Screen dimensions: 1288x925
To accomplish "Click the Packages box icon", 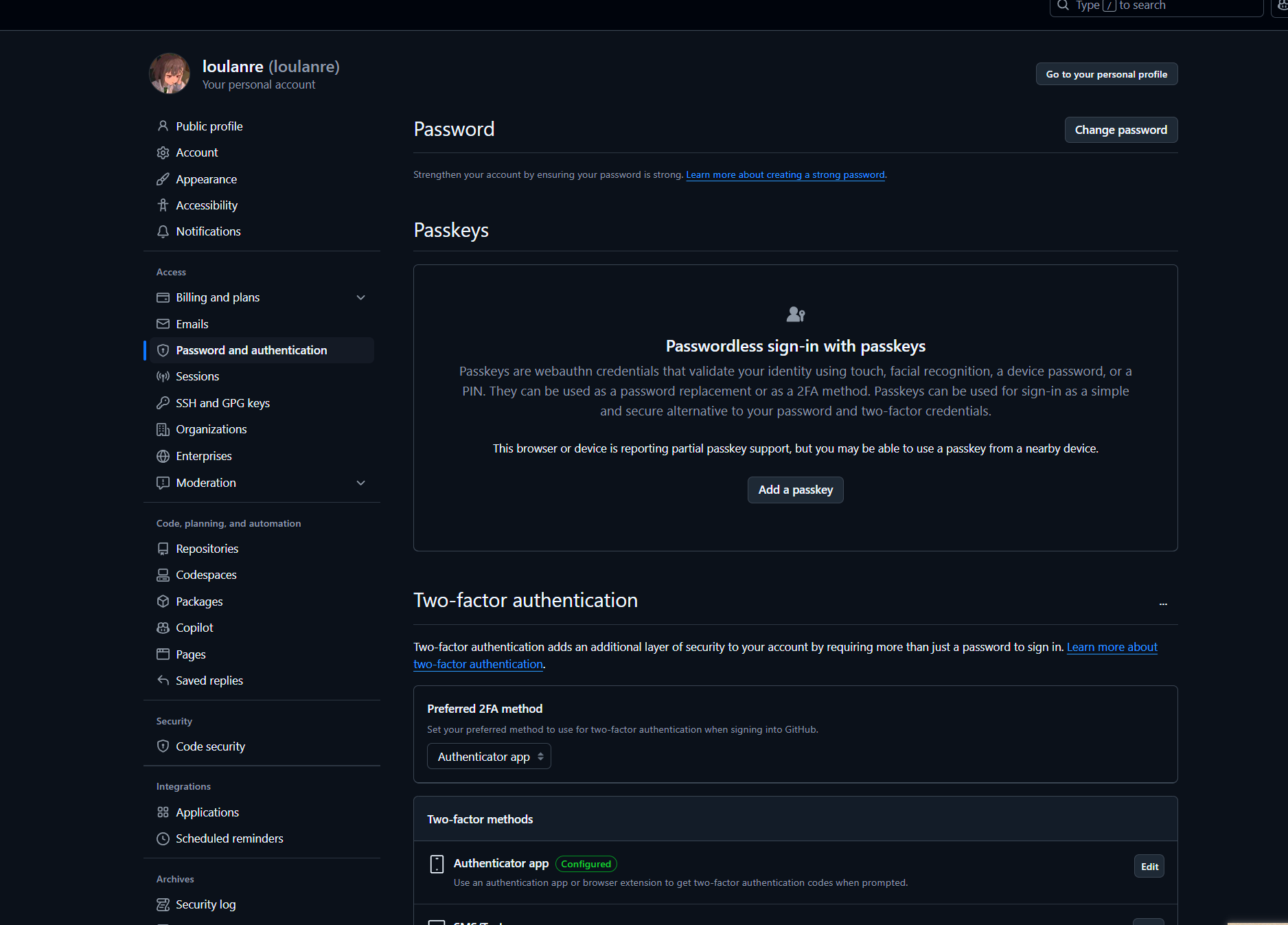I will [x=163, y=602].
